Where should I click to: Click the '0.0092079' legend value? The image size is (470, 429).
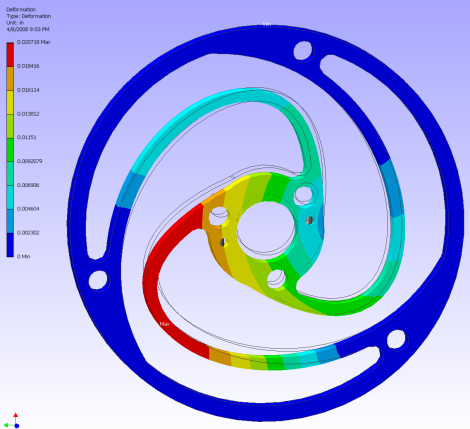30,161
